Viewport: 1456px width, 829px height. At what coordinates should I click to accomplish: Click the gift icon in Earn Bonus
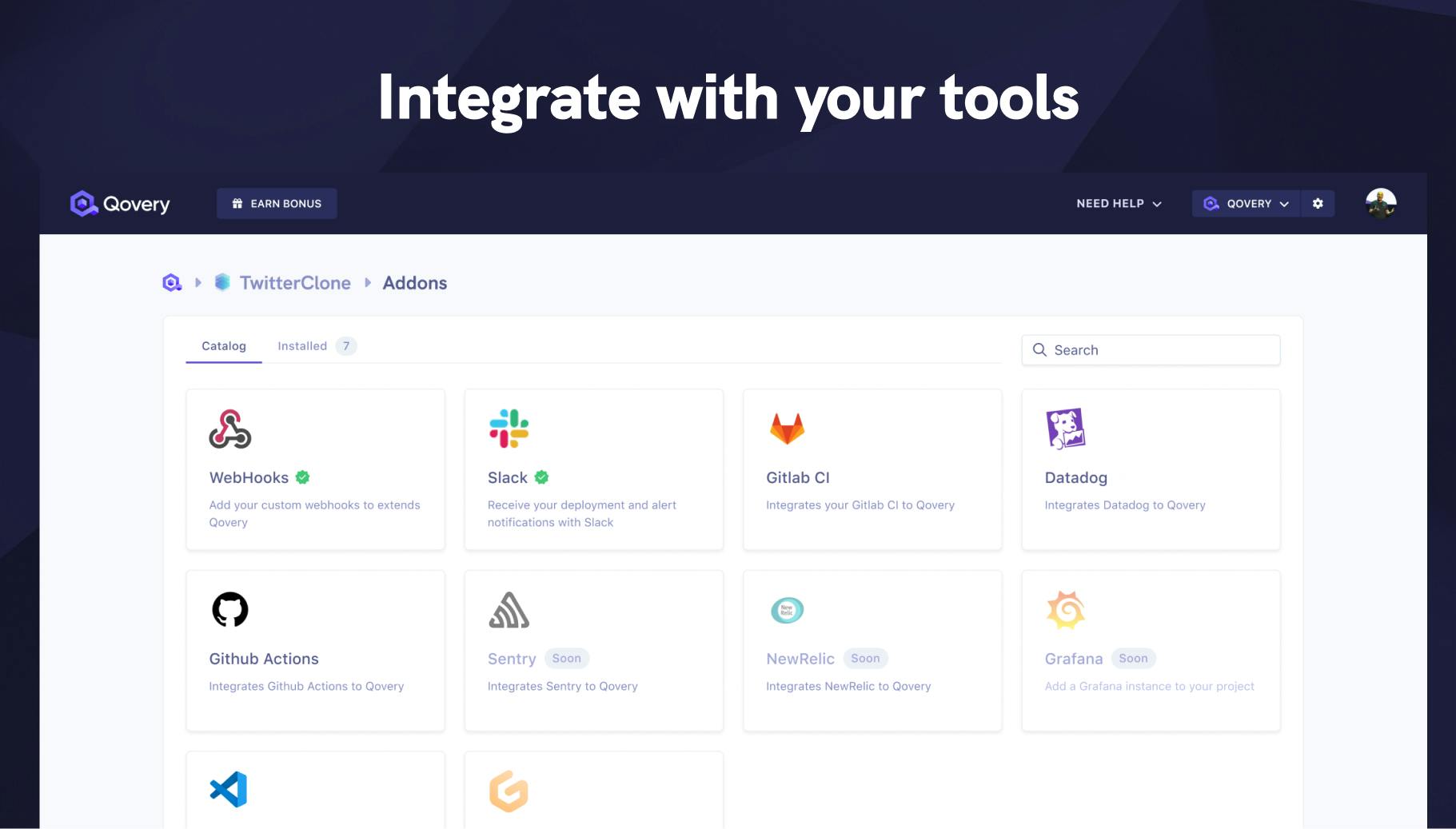237,204
